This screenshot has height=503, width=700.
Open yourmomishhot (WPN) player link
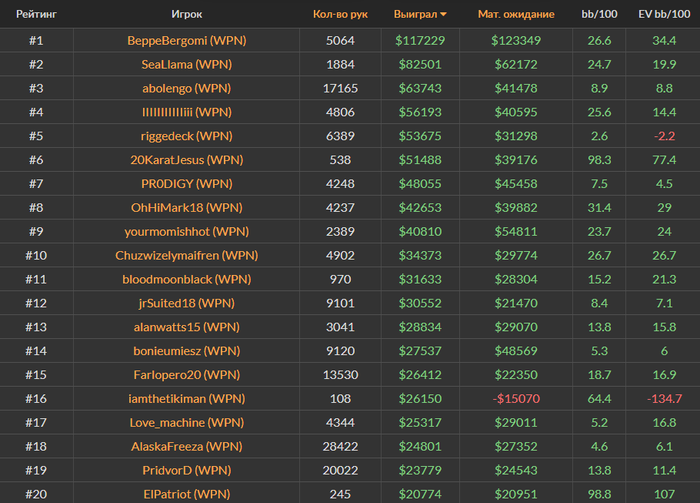pyautogui.click(x=187, y=232)
